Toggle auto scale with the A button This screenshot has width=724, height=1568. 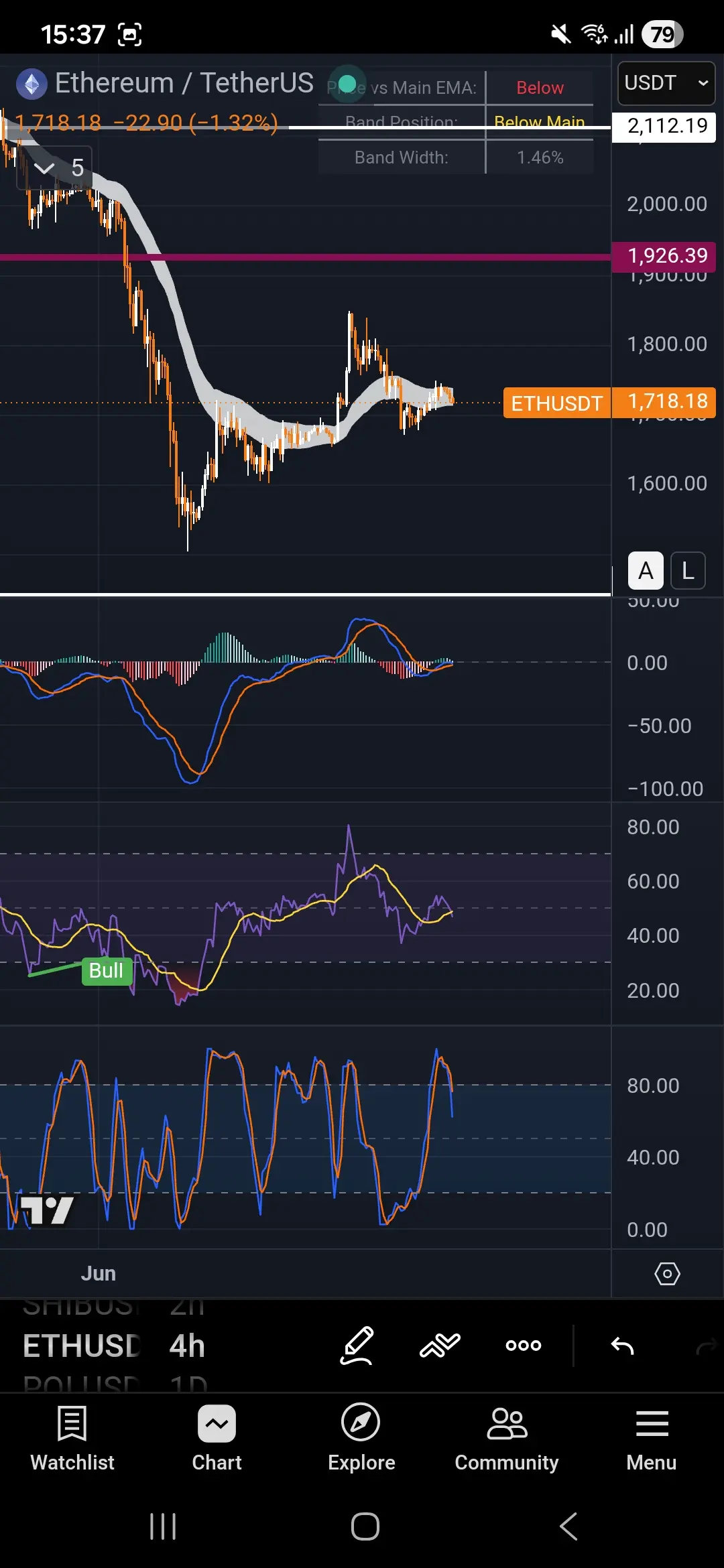click(646, 571)
